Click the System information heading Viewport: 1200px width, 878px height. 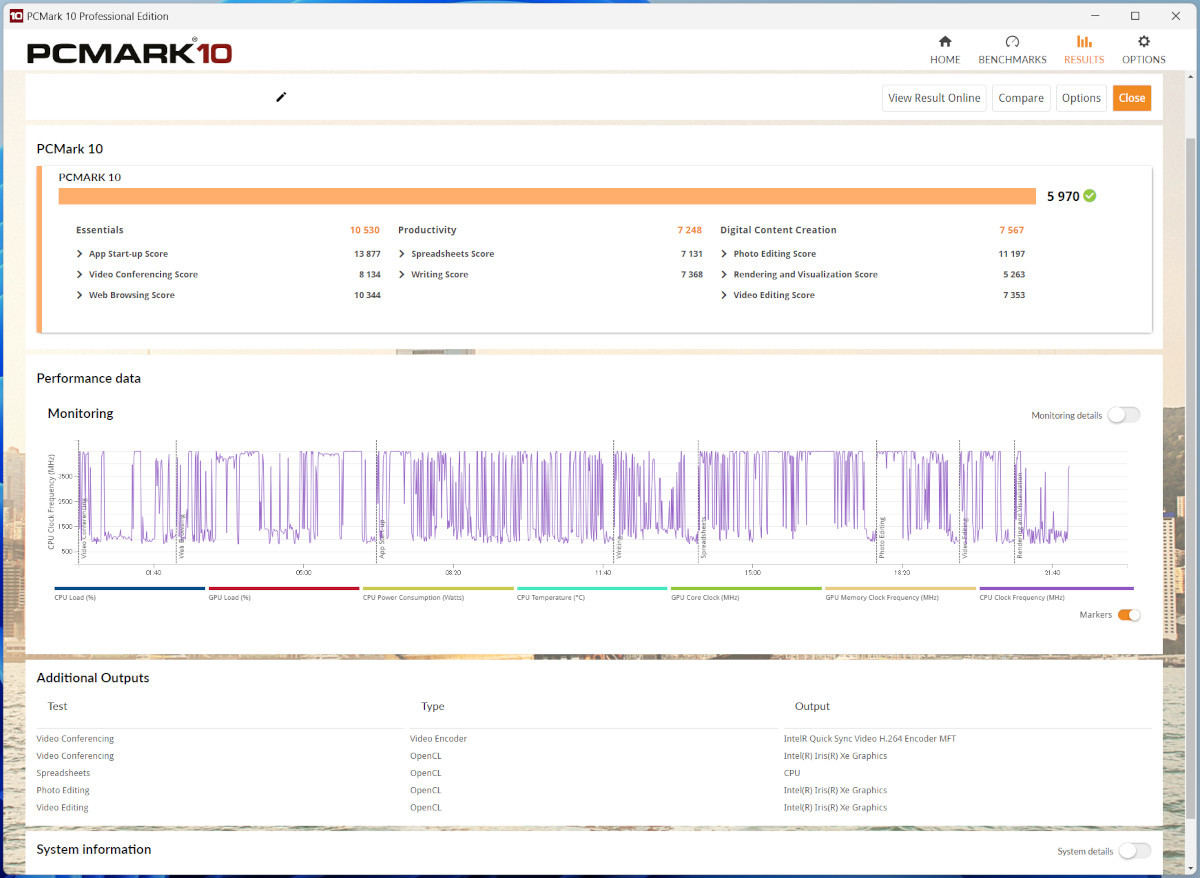pos(94,849)
